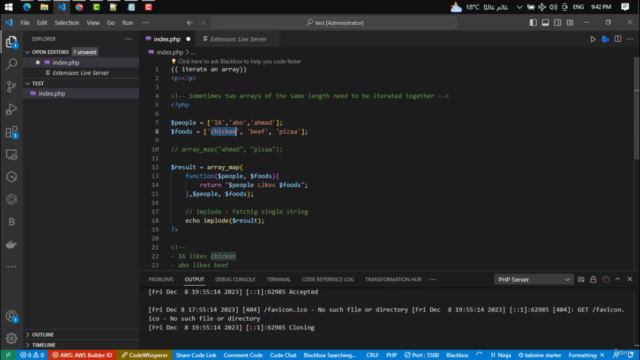Open the File menu
640x360 pixels.
[25, 23]
